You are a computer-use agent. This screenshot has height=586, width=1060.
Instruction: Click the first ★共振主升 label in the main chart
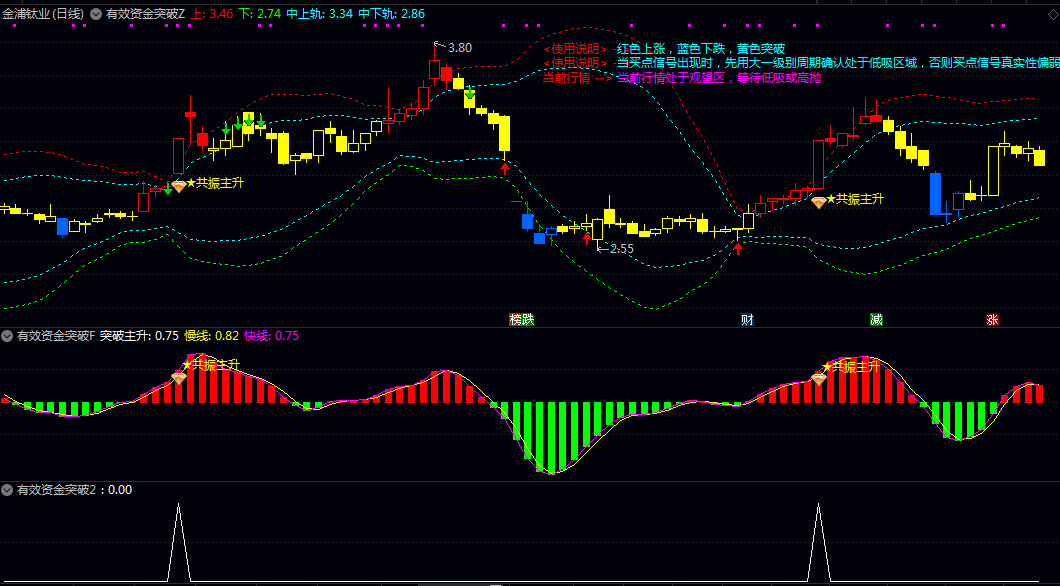click(214, 182)
